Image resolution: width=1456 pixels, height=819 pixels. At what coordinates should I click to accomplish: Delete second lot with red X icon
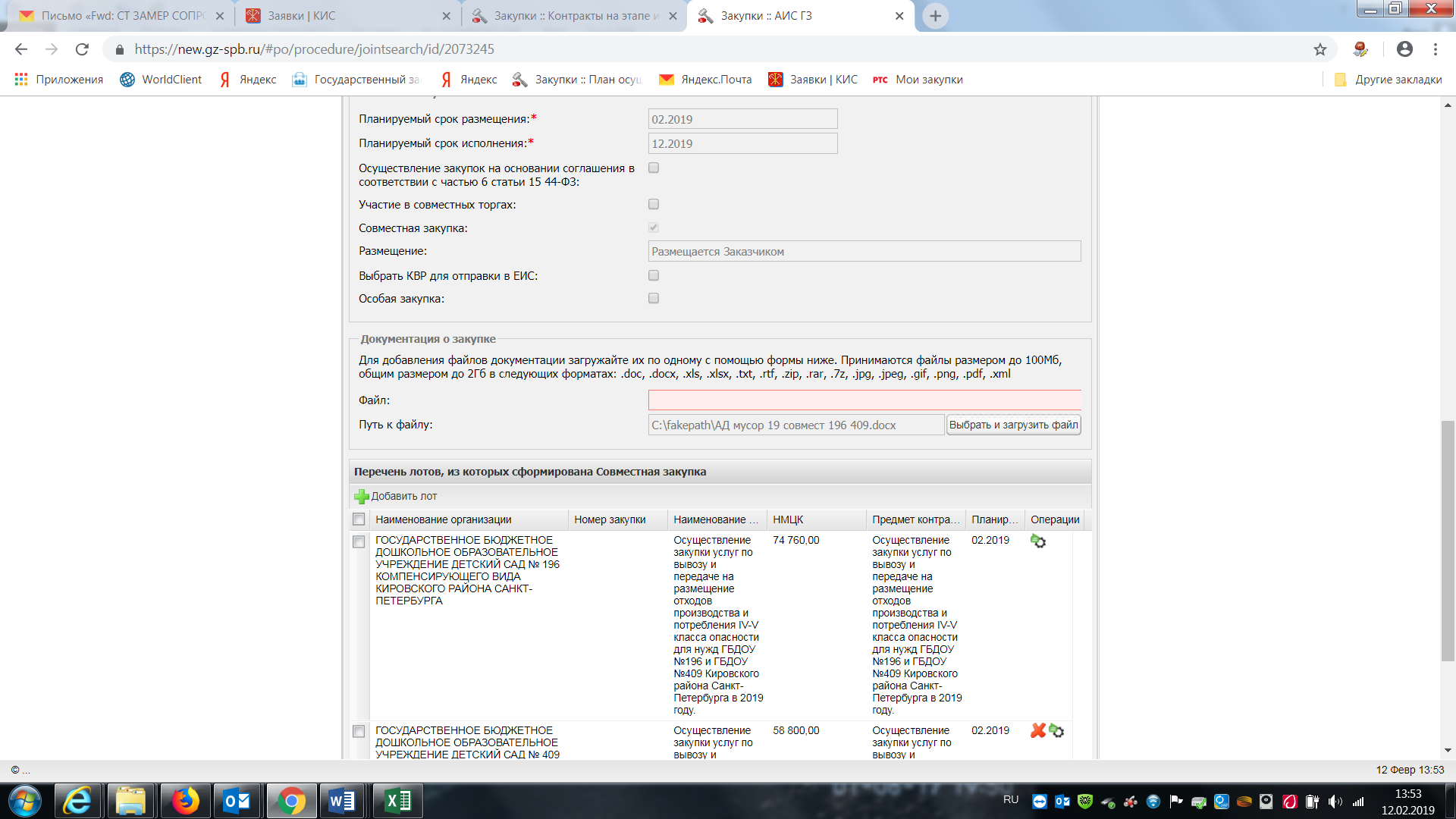coord(1037,730)
